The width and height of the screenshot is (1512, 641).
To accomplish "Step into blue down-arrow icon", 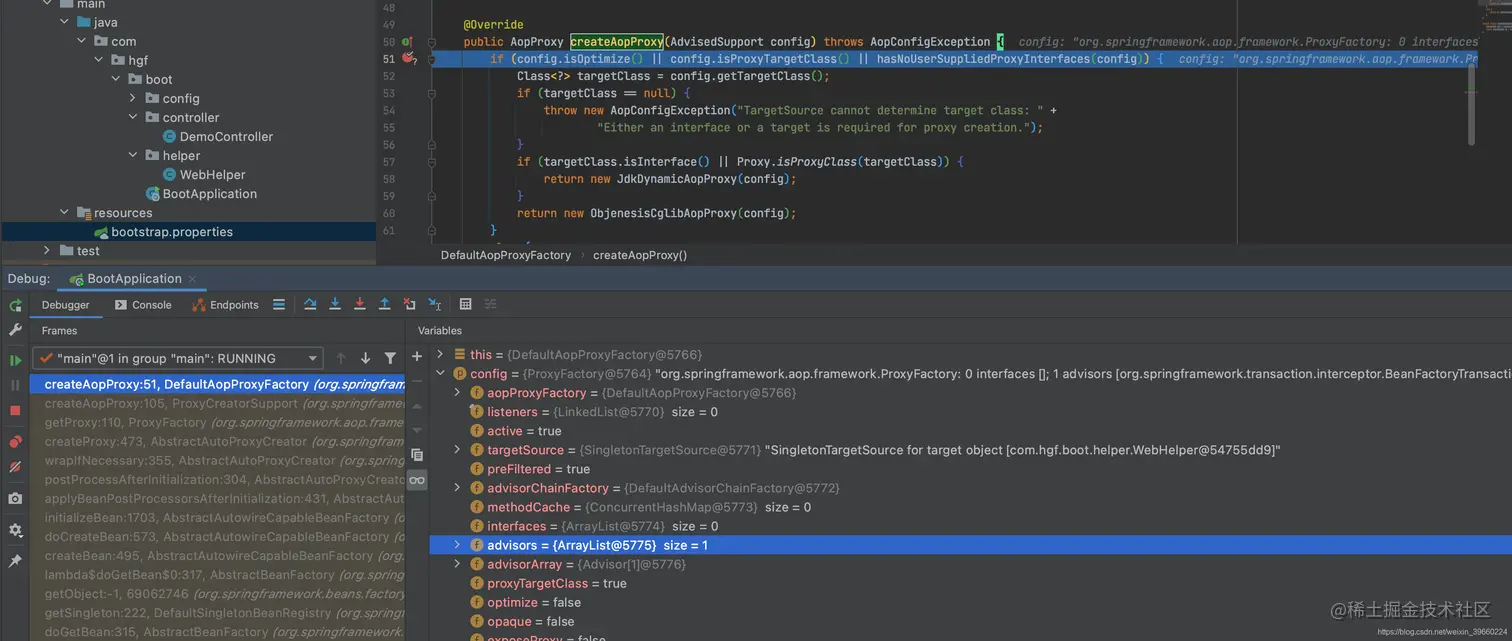I will 335,304.
